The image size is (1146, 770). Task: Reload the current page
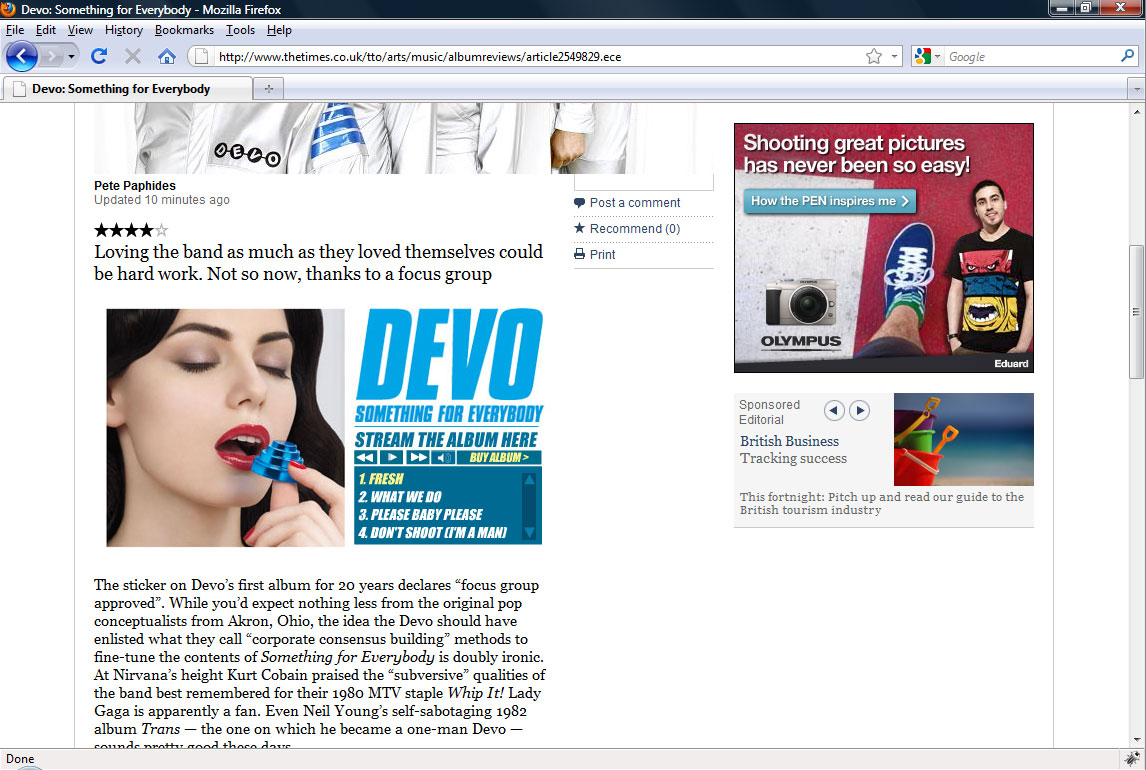coord(99,56)
